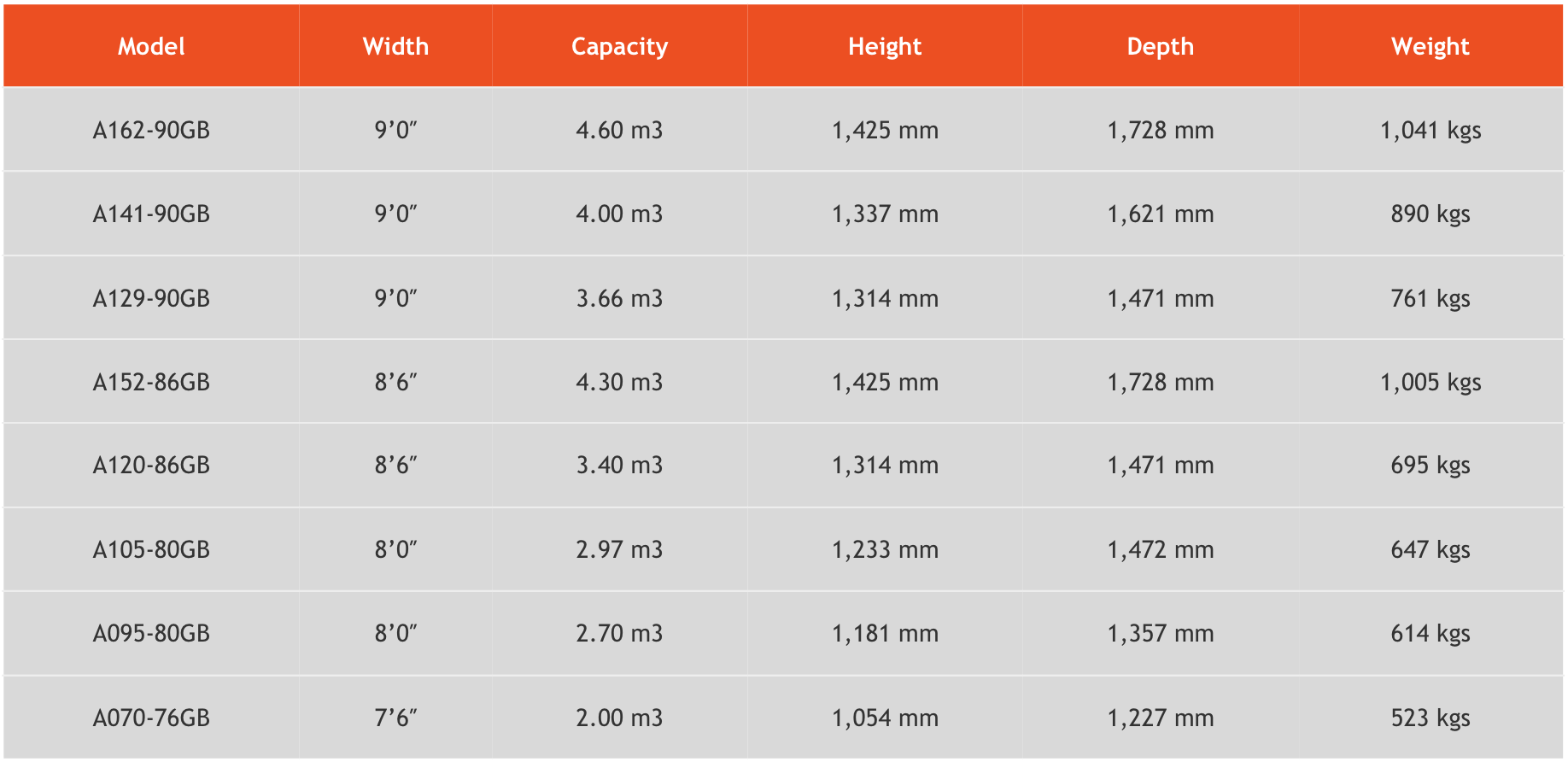This screenshot has width=1568, height=762.
Task: Select the 1,233 mm height cell
Action: click(885, 549)
